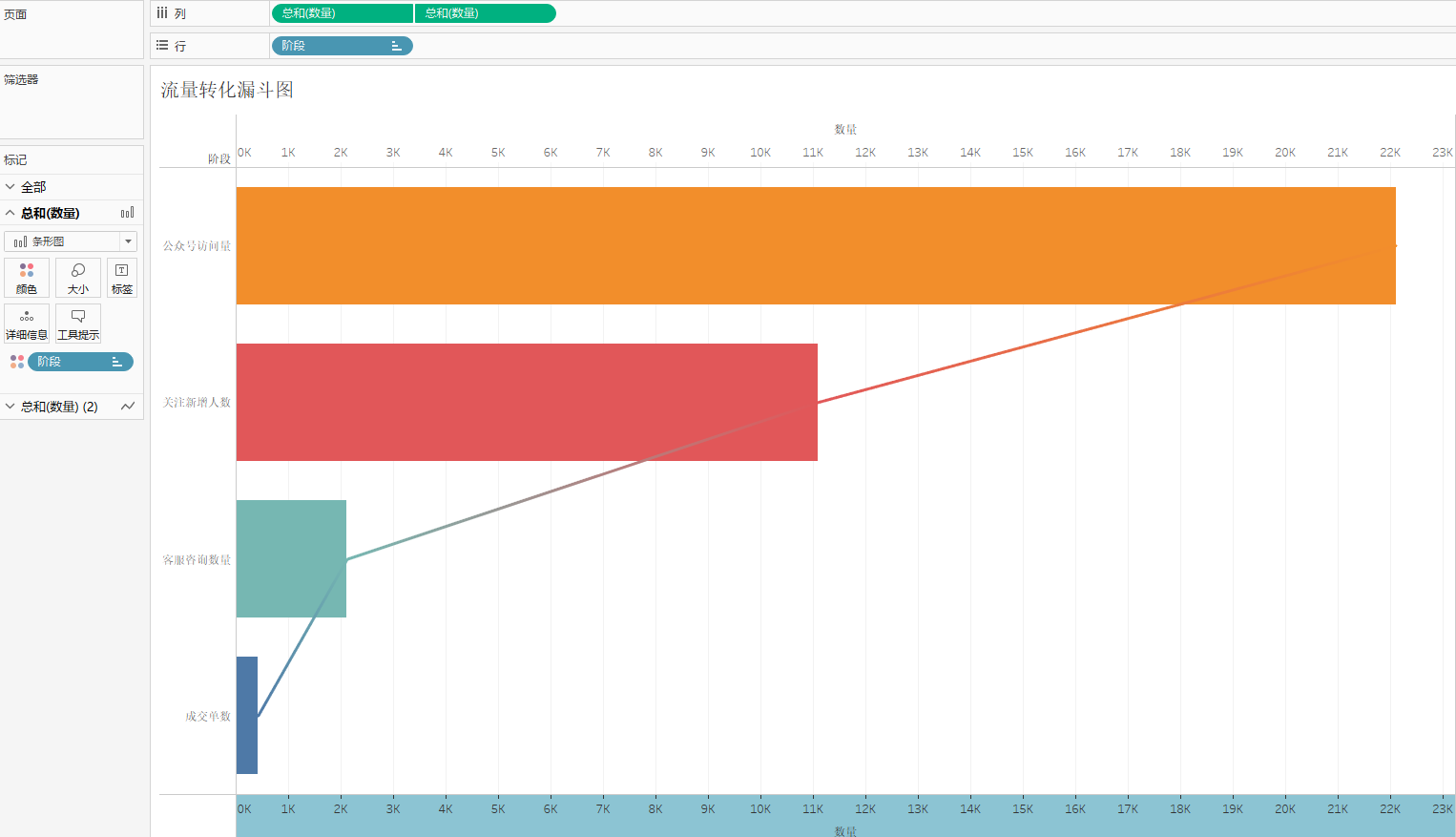Click the 0K tick on top axis

[245, 153]
